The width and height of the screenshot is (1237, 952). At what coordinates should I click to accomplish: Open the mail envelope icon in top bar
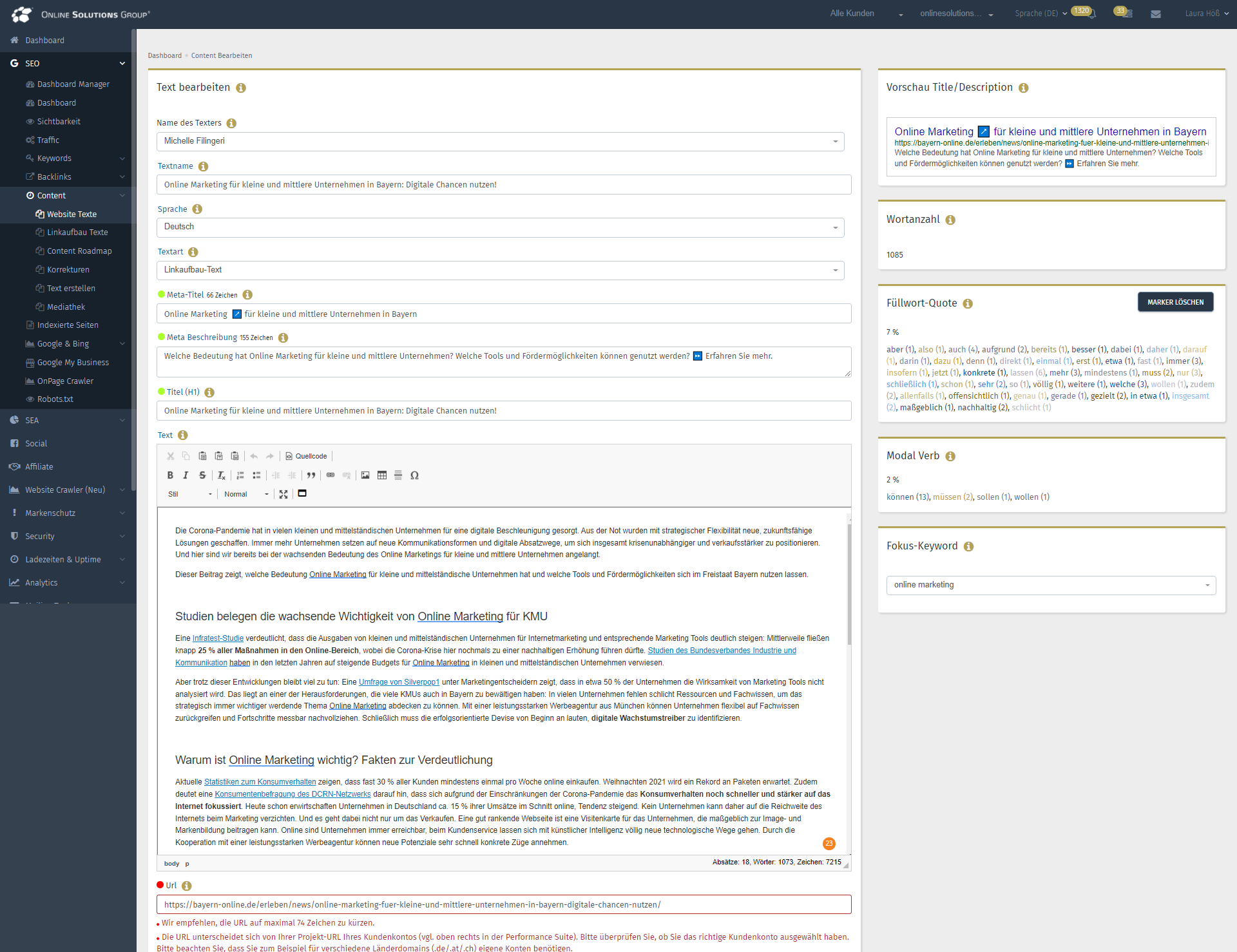1155,14
